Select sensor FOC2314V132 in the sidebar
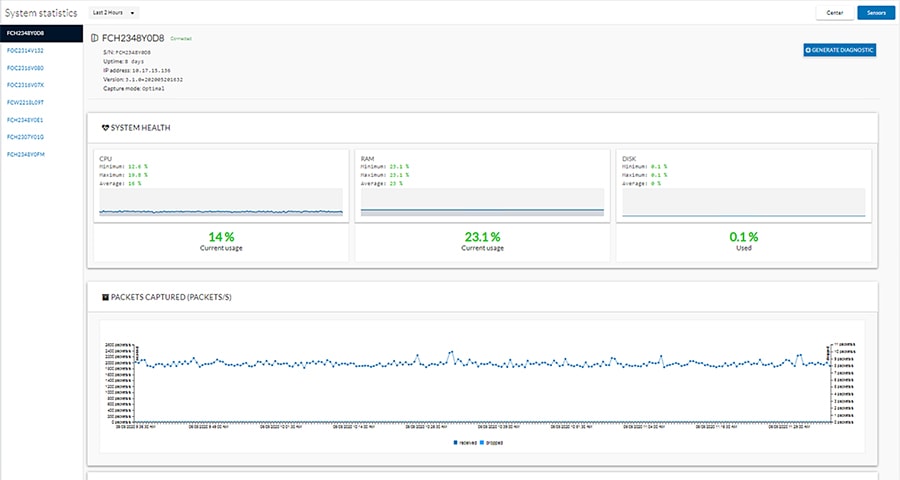 coord(25,51)
